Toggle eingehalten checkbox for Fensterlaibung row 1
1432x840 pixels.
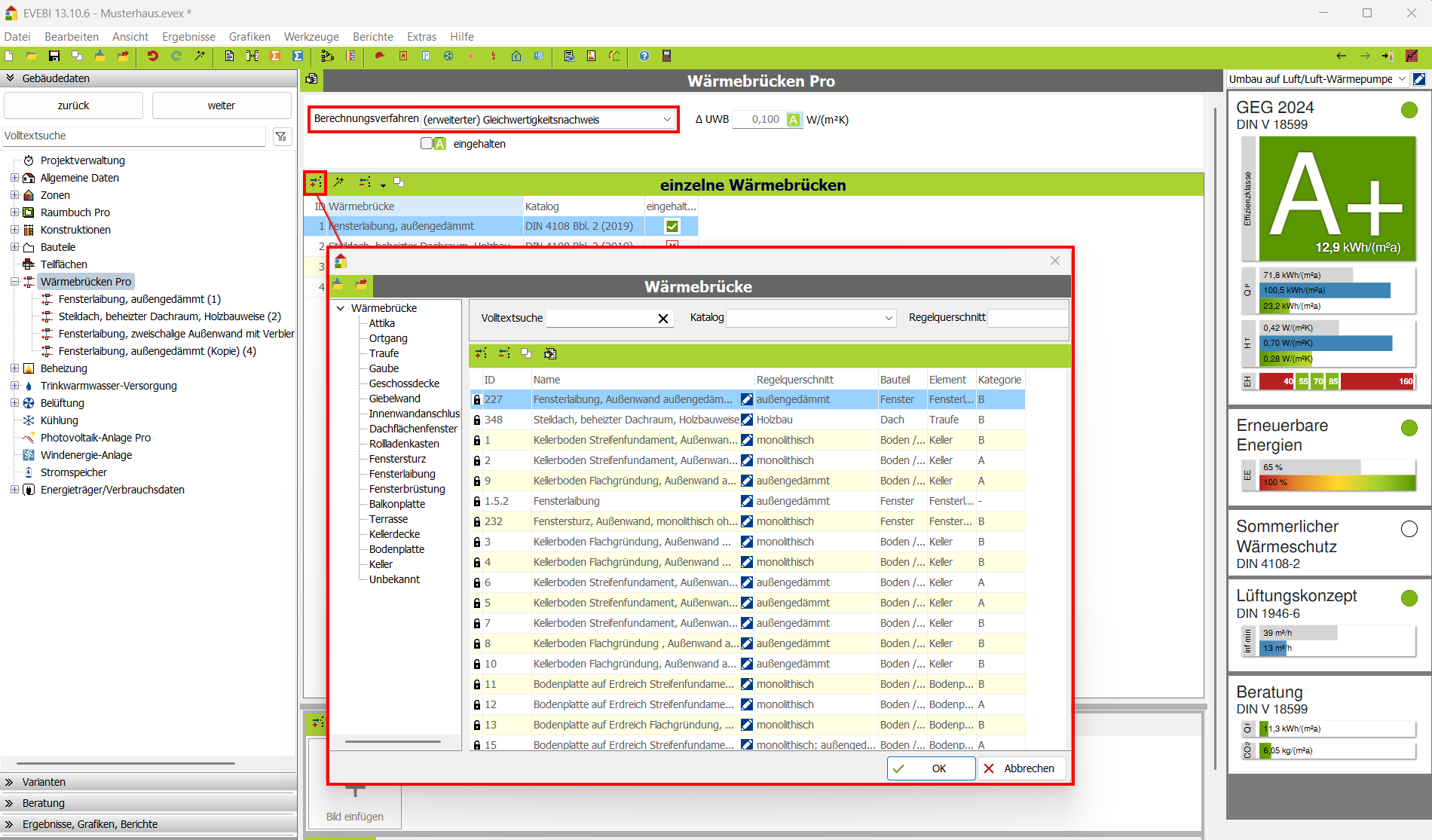tap(672, 226)
